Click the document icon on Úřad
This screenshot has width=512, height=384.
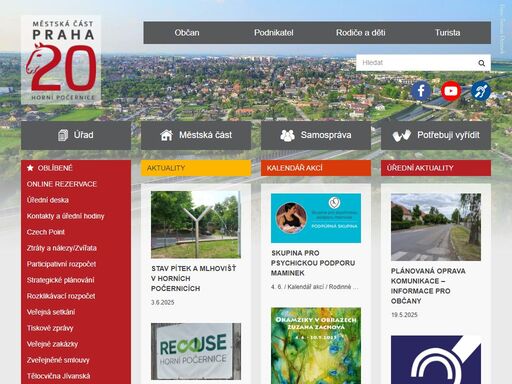click(63, 135)
